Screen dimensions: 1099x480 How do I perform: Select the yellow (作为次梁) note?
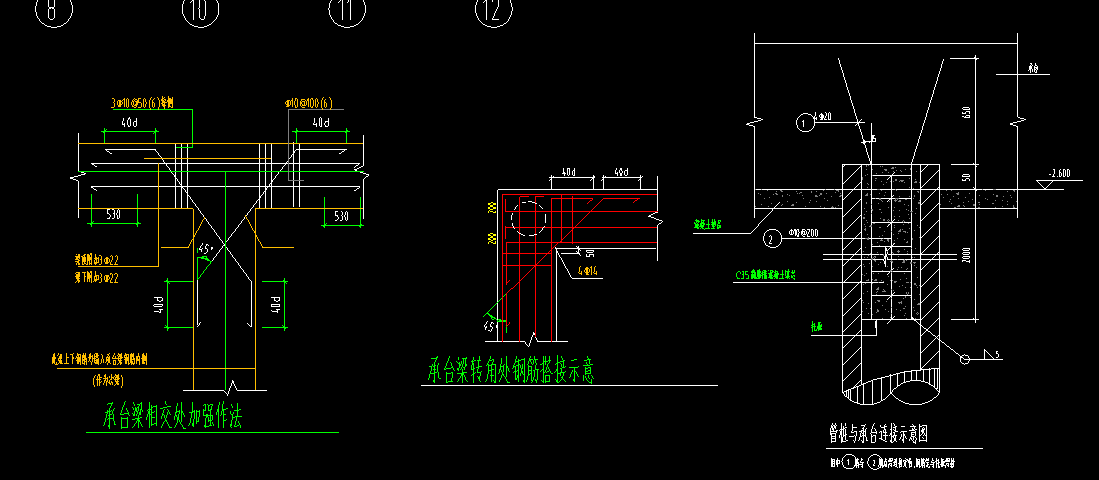pos(108,381)
